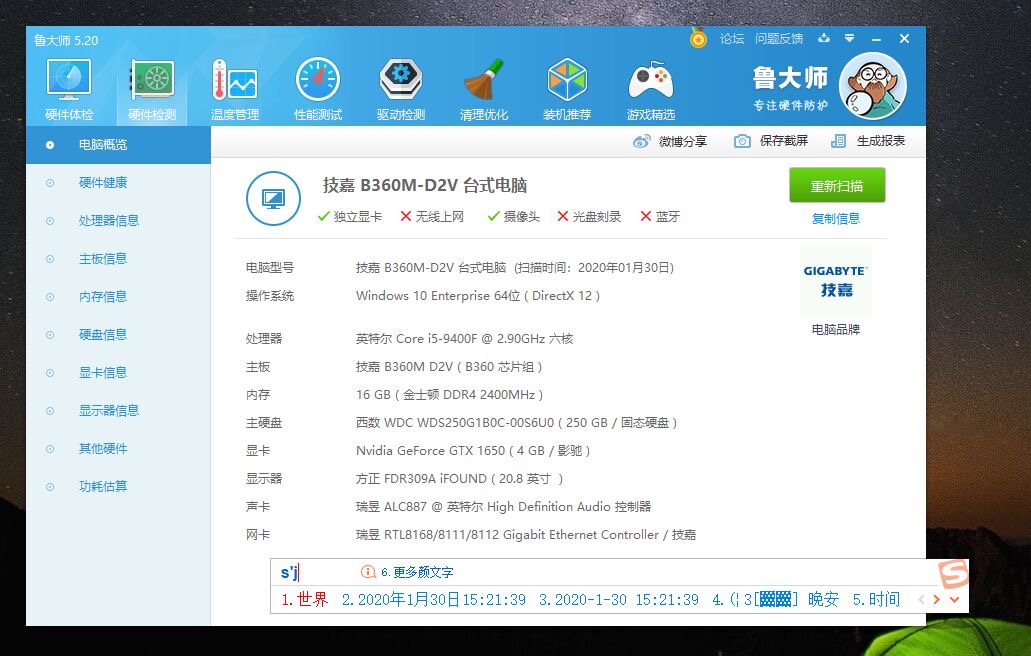Viewport: 1031px width, 656px height.
Task: Click the 蓝牙 status indicator
Action: pyautogui.click(x=660, y=216)
